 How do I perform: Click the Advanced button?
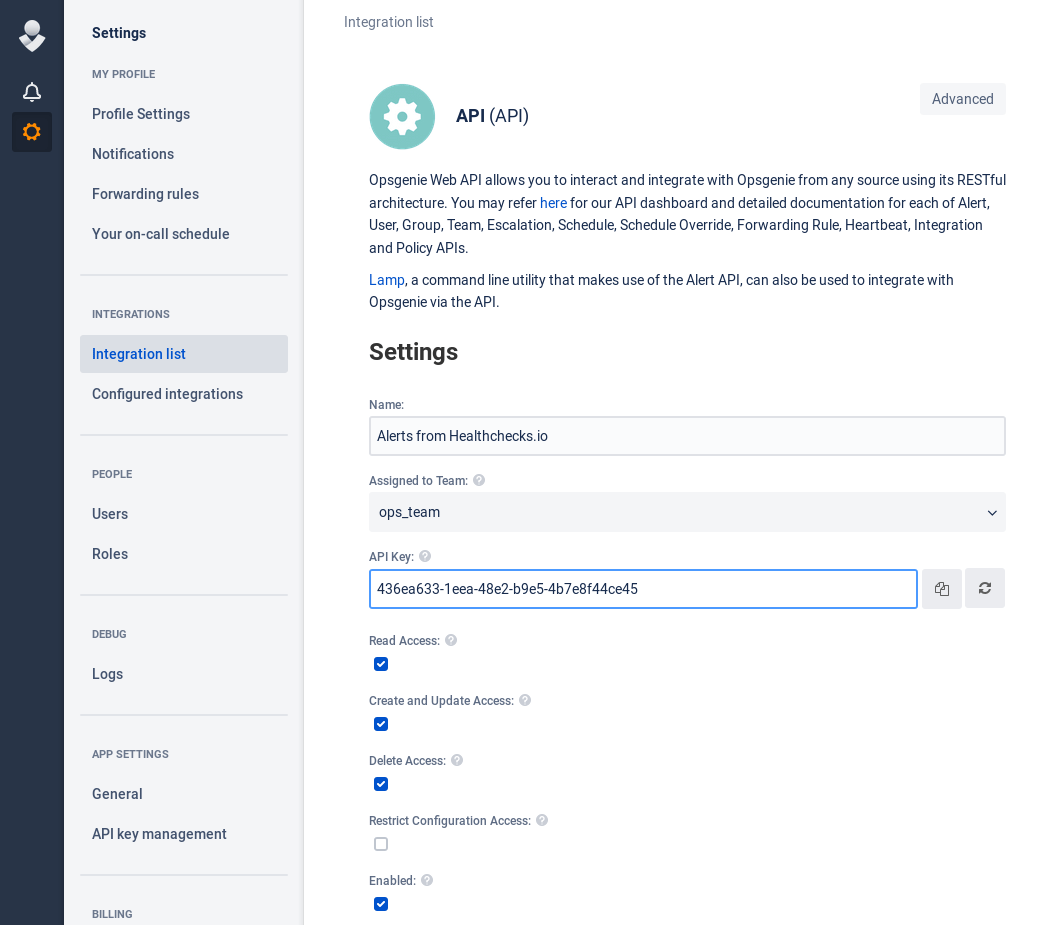962,99
